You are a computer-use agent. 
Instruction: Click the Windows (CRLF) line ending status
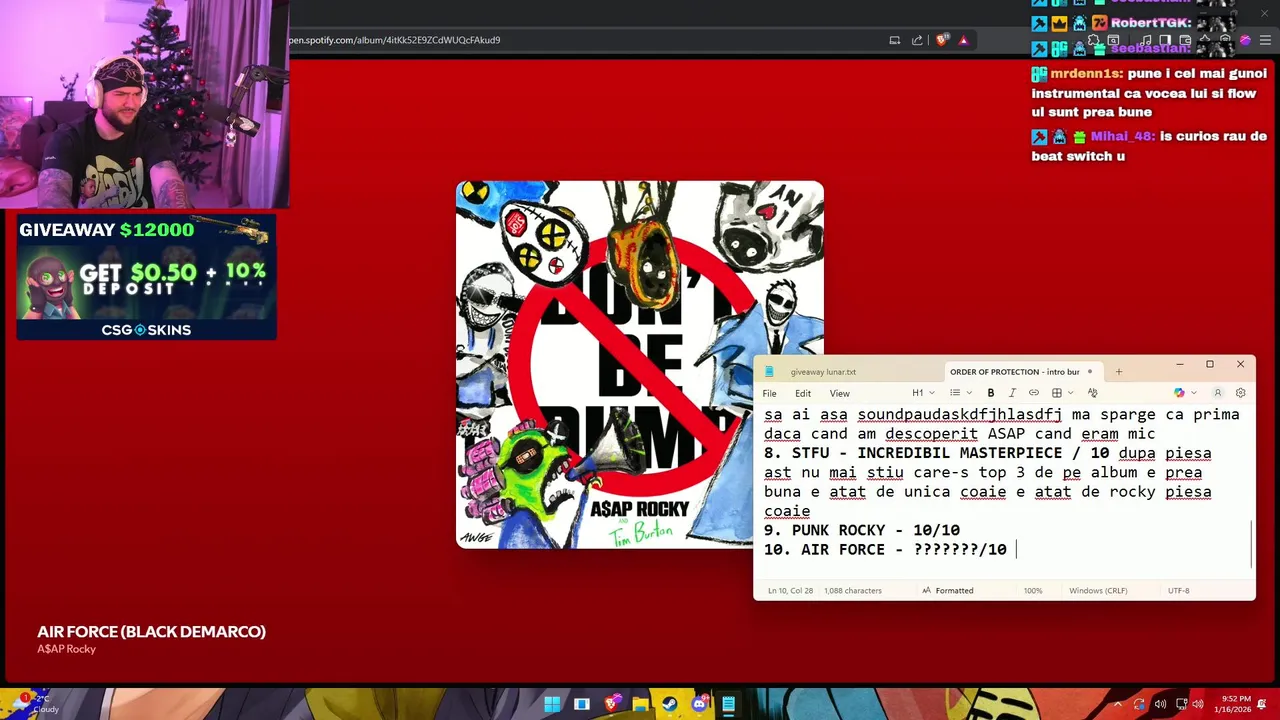[x=1098, y=590]
